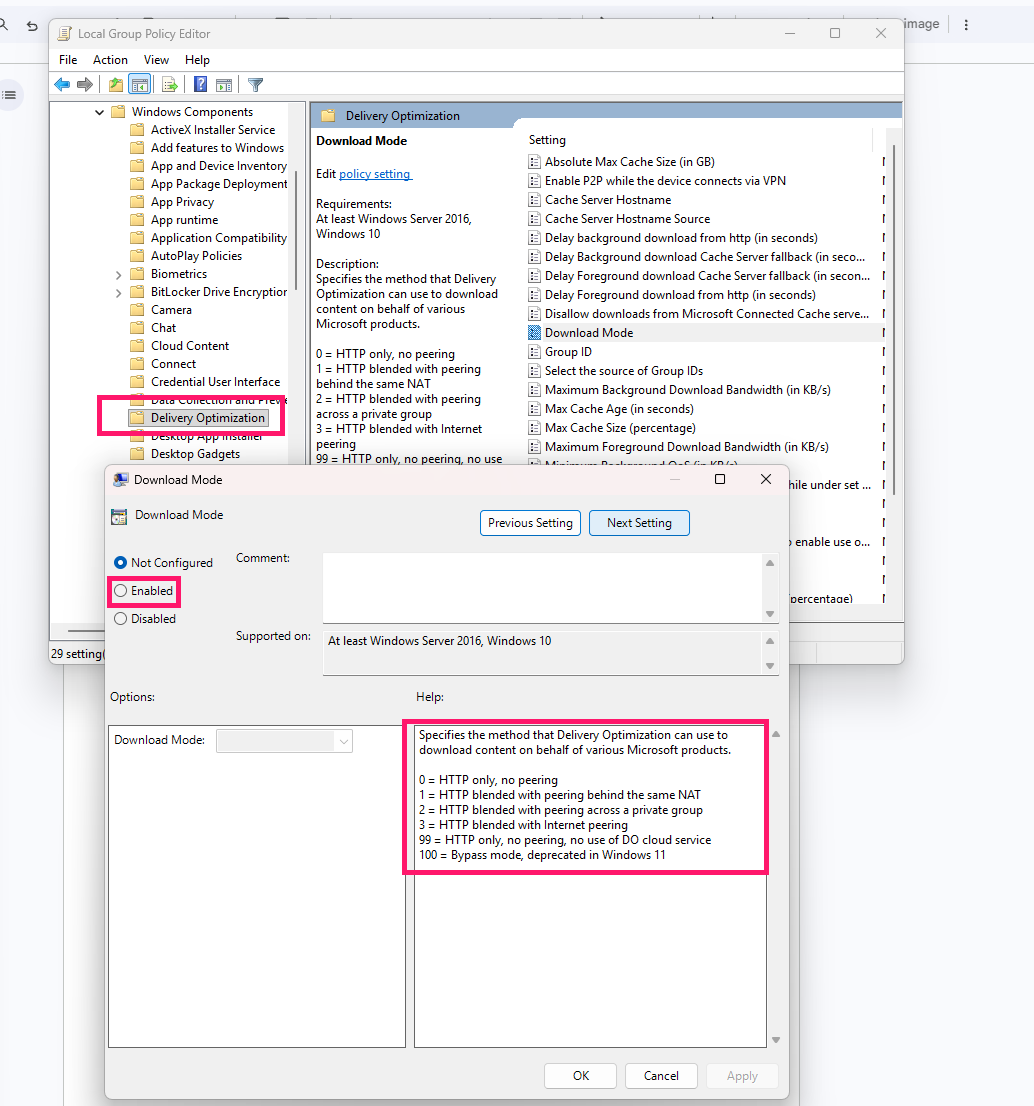Click the list icon in left sidebar

click(x=9, y=95)
